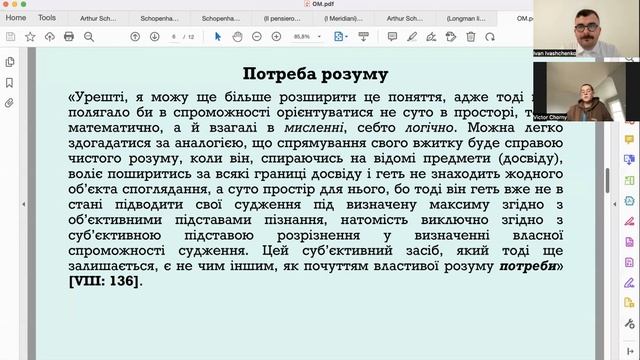The height and width of the screenshot is (360, 640).
Task: Open the purple Fill & Sign pen tool
Action: [x=629, y=282]
